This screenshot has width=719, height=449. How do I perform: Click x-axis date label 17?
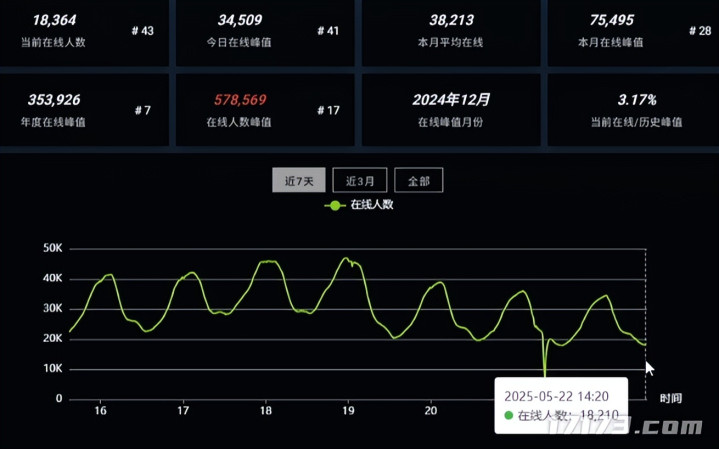coord(183,410)
